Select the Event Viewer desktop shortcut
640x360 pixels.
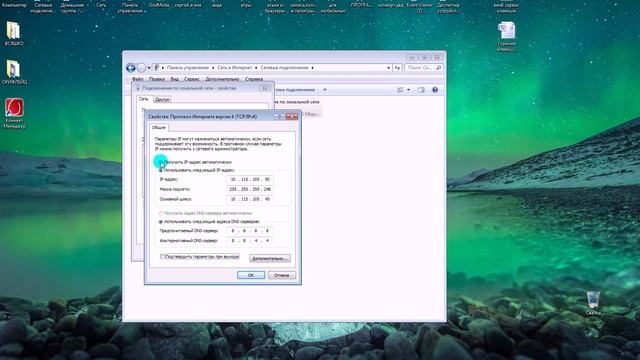(420, 7)
